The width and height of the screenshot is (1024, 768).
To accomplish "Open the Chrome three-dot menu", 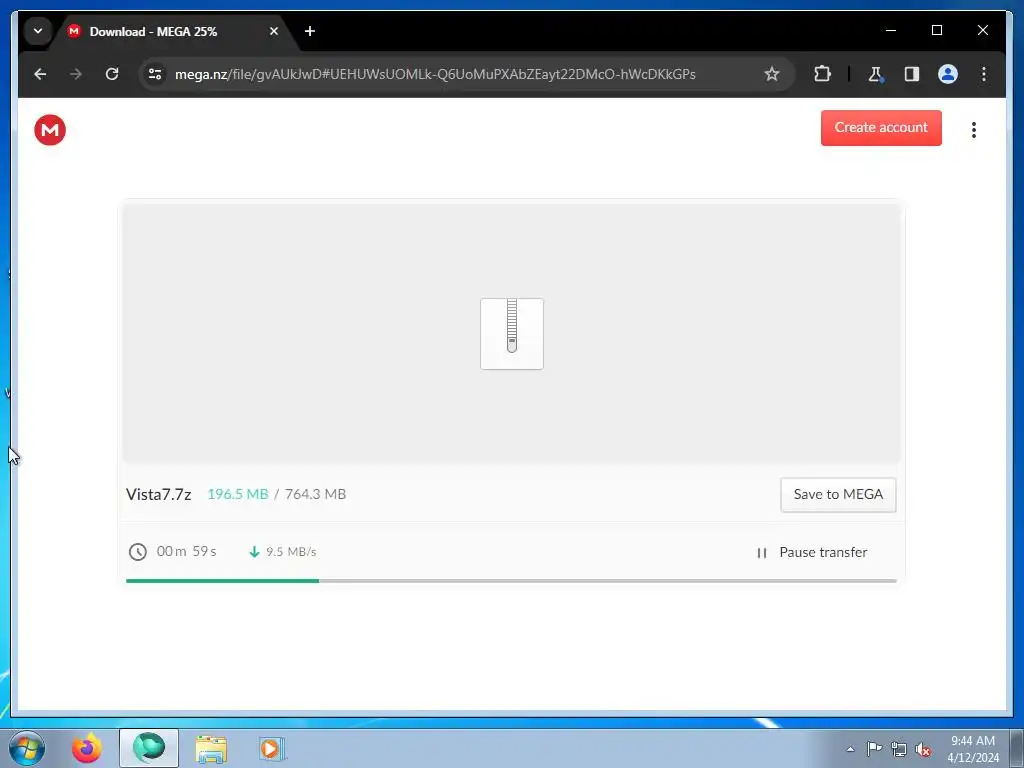I will [x=984, y=74].
